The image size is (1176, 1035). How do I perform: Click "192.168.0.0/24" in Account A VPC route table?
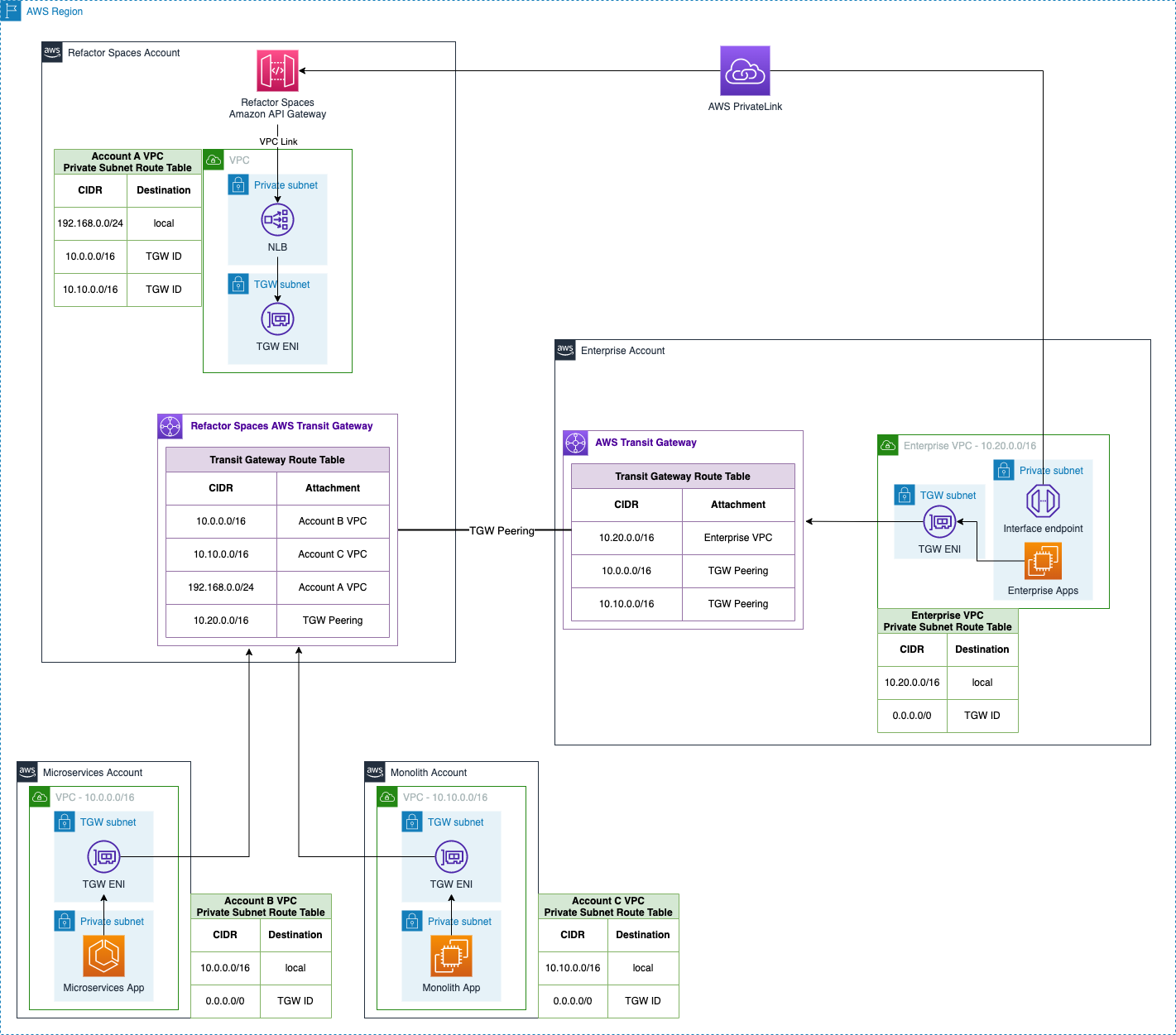tap(90, 223)
